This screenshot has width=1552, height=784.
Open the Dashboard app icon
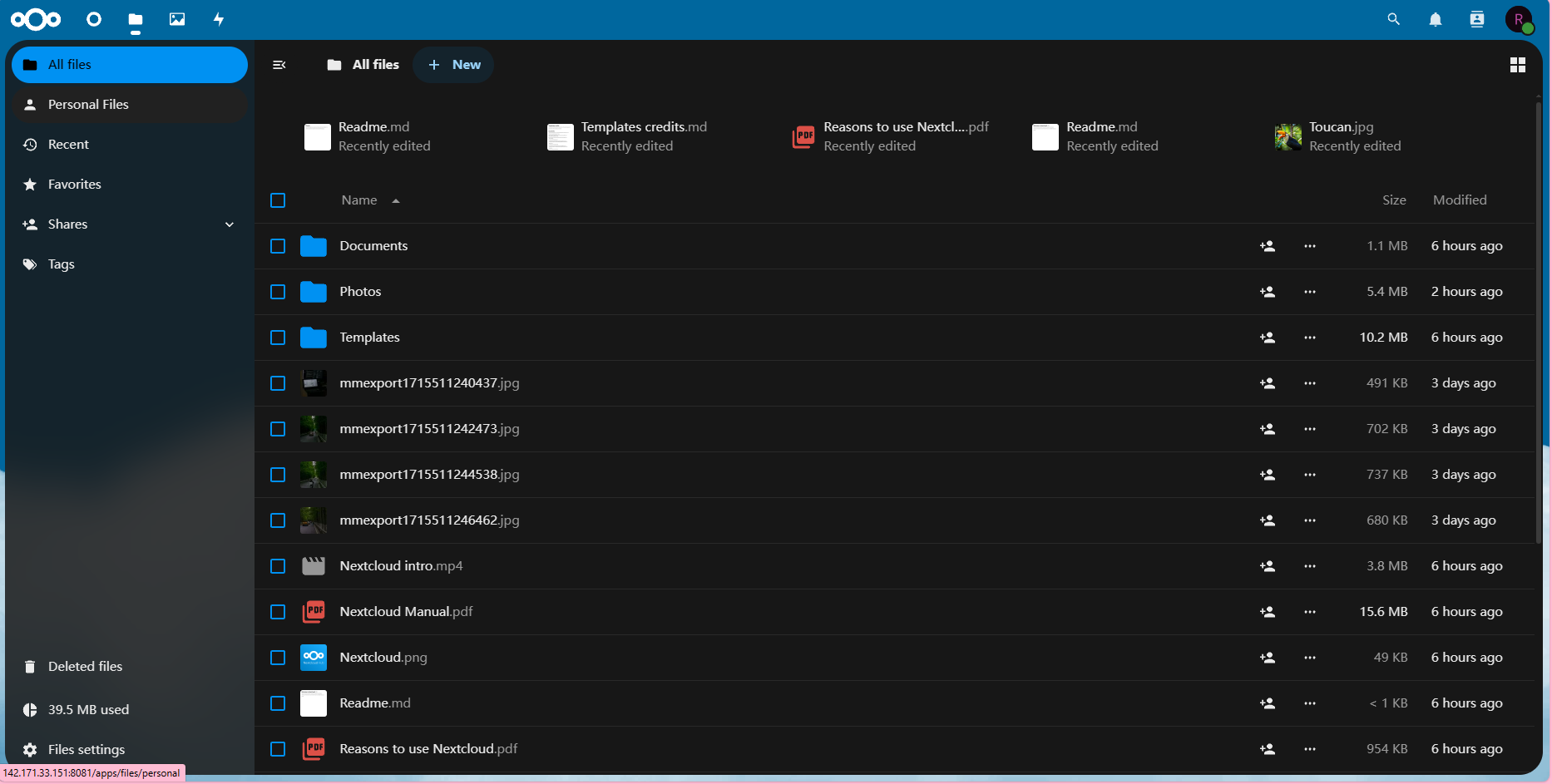94,19
